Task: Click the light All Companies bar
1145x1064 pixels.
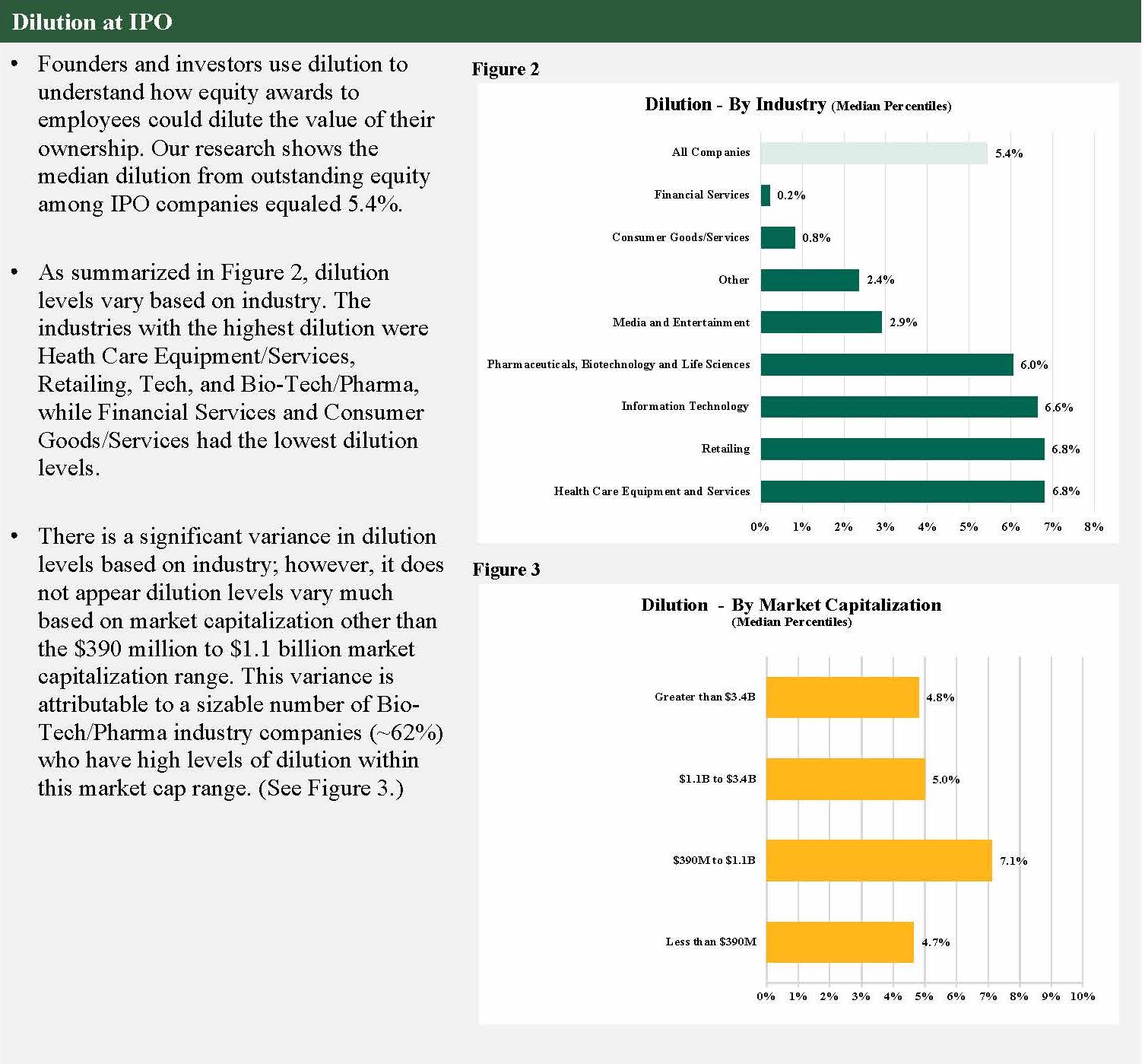Action: pyautogui.click(x=874, y=153)
